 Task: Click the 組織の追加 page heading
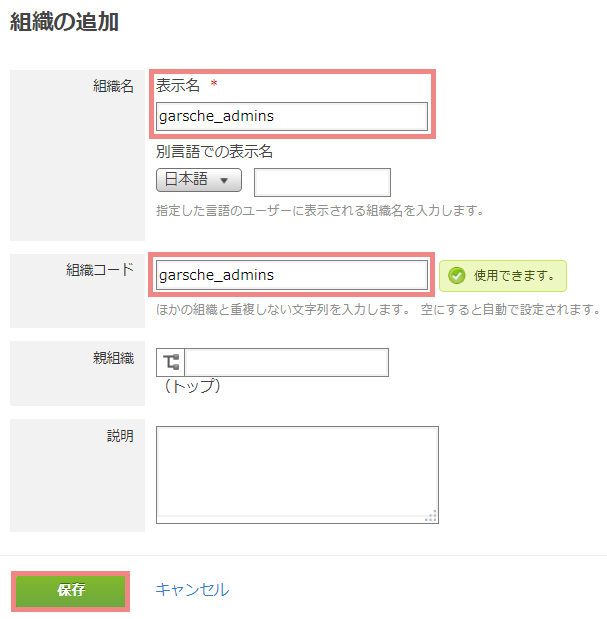pyautogui.click(x=64, y=22)
